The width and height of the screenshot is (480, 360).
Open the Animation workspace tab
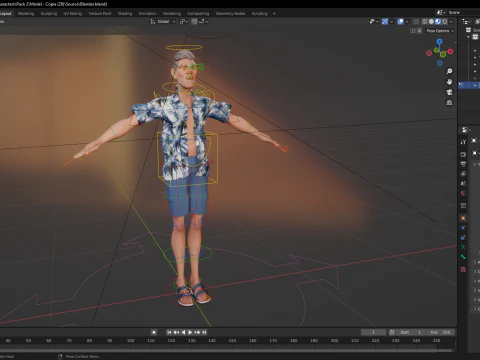pyautogui.click(x=148, y=14)
